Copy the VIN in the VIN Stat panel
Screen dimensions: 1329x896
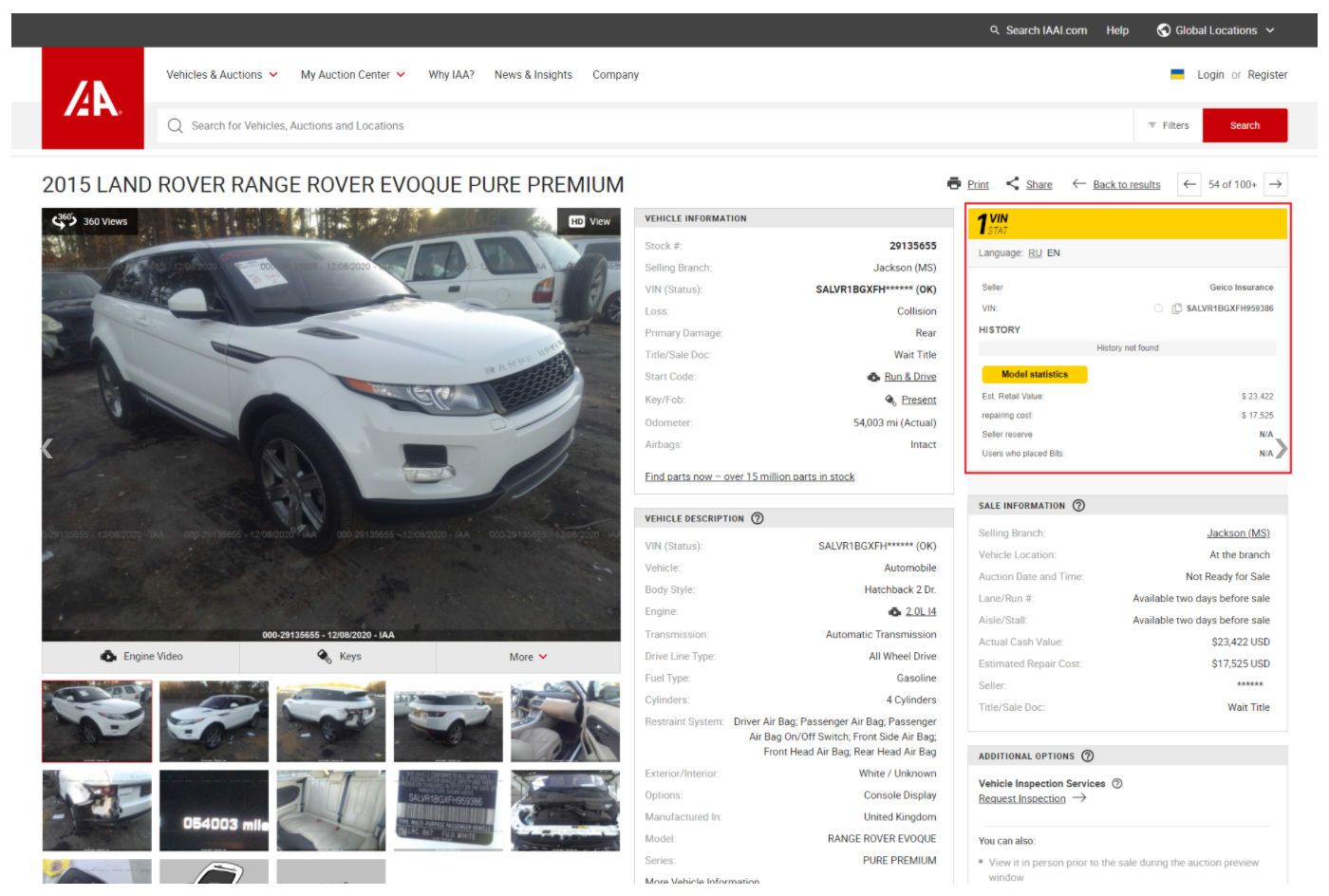click(x=1177, y=308)
